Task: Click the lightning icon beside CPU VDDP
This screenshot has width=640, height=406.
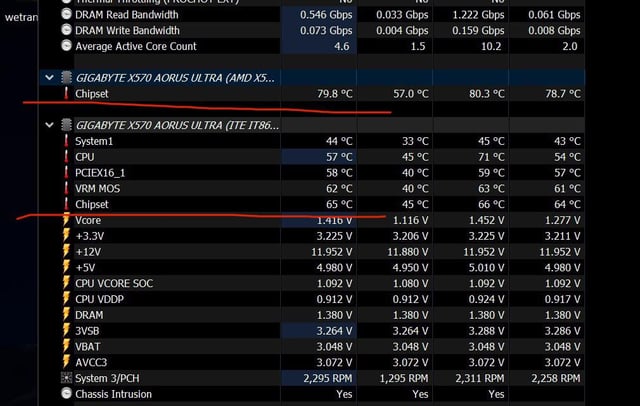Action: (66, 299)
